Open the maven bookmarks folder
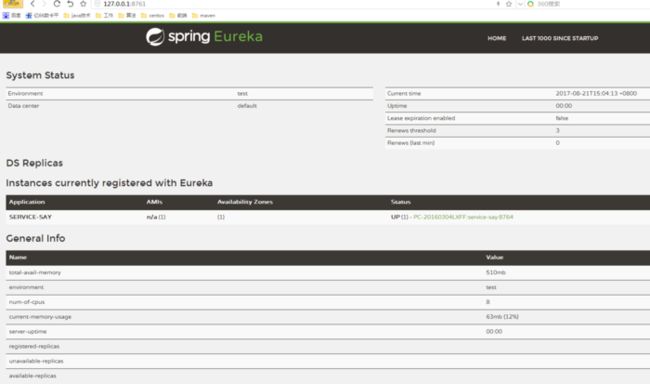The height and width of the screenshot is (384, 650). coord(204,15)
